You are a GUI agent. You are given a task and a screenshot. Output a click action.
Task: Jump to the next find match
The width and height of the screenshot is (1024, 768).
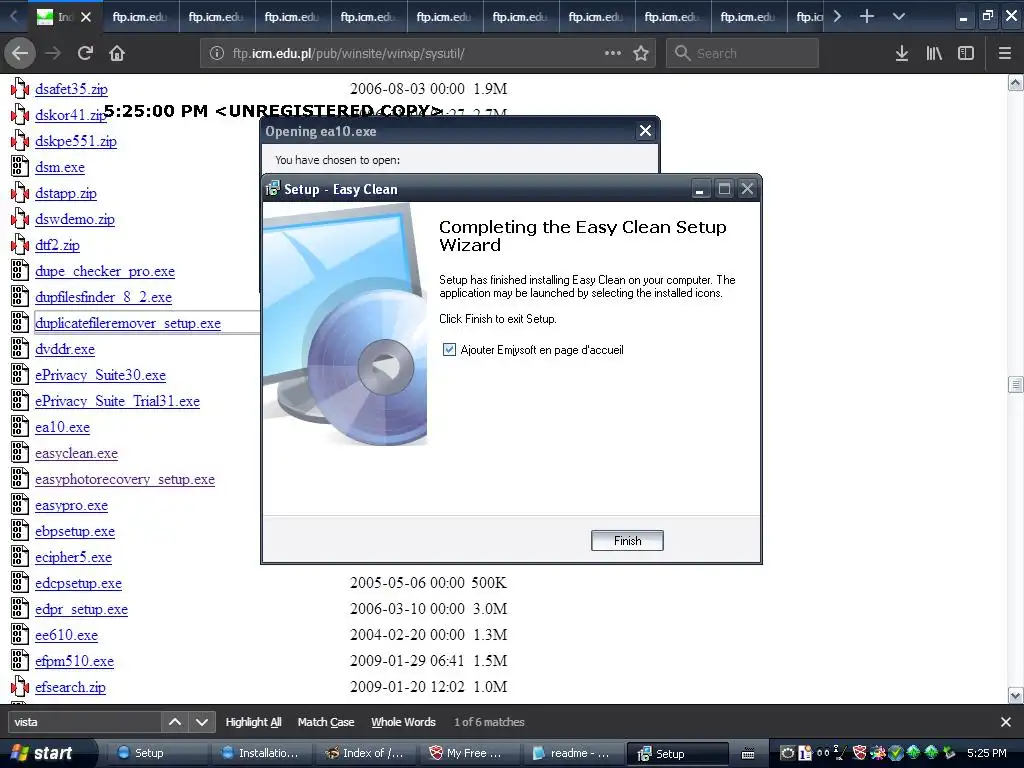point(202,722)
